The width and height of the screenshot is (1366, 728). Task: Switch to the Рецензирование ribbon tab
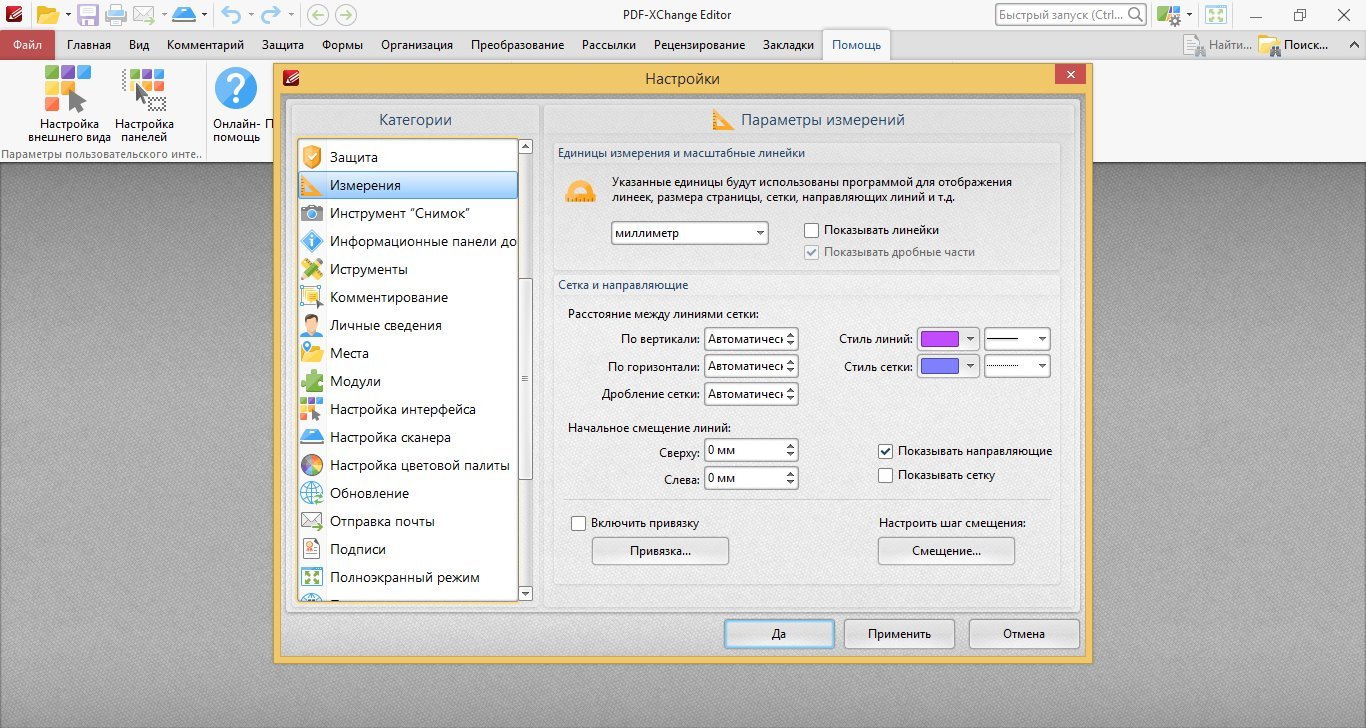pos(699,45)
